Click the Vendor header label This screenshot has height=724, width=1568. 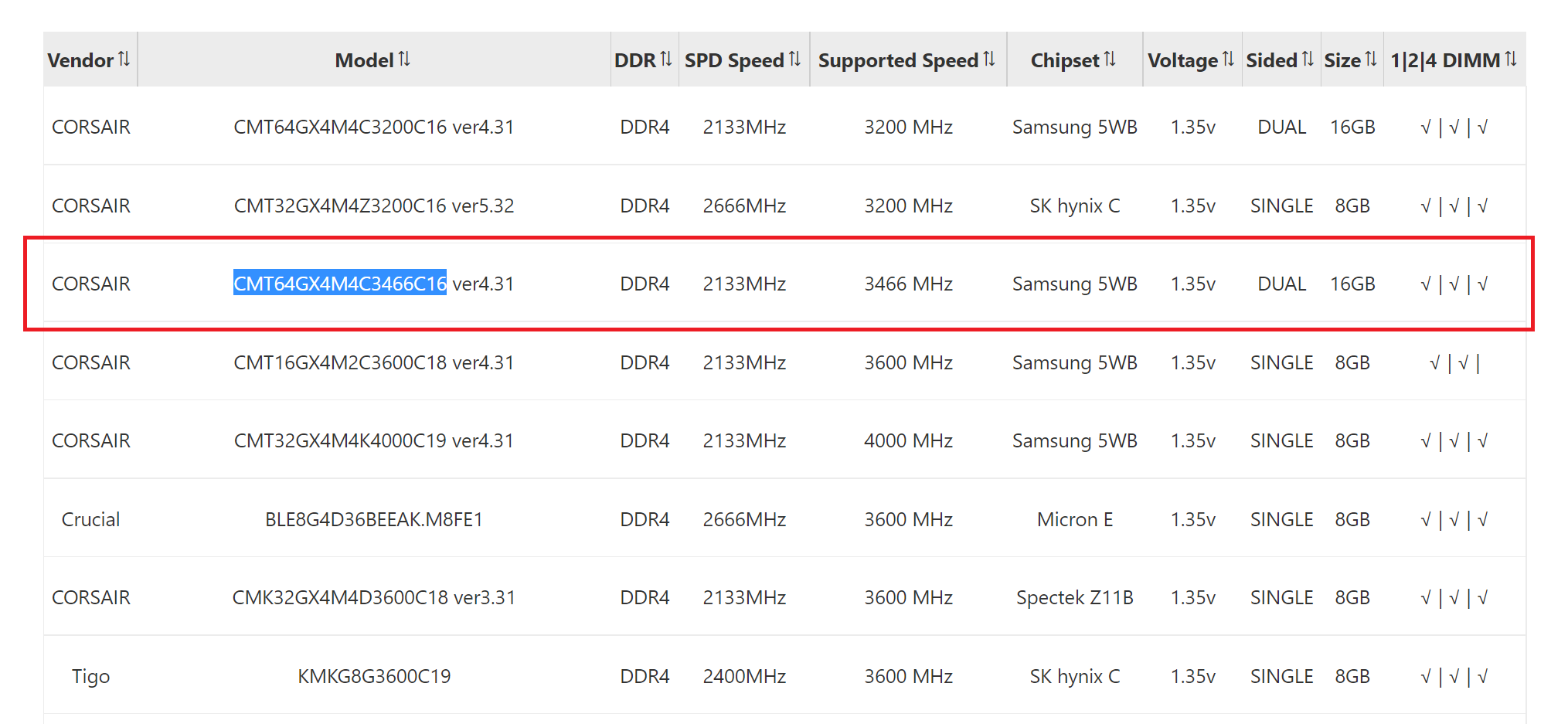click(80, 60)
